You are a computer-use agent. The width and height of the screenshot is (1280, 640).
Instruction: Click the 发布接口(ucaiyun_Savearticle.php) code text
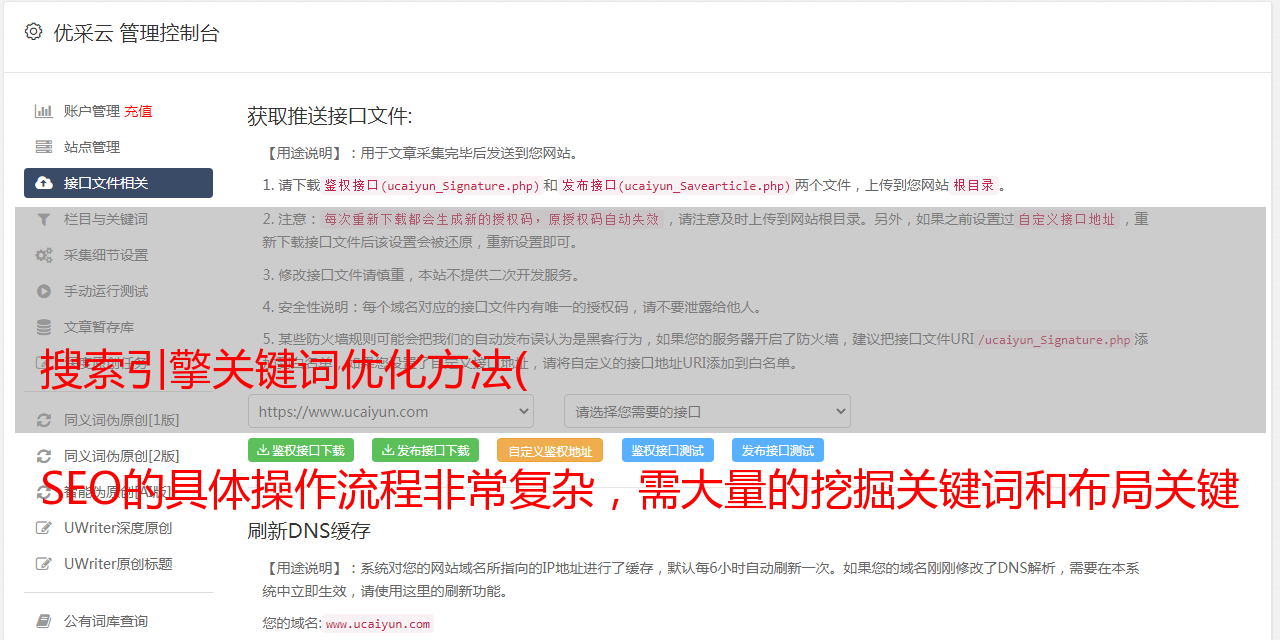click(676, 185)
